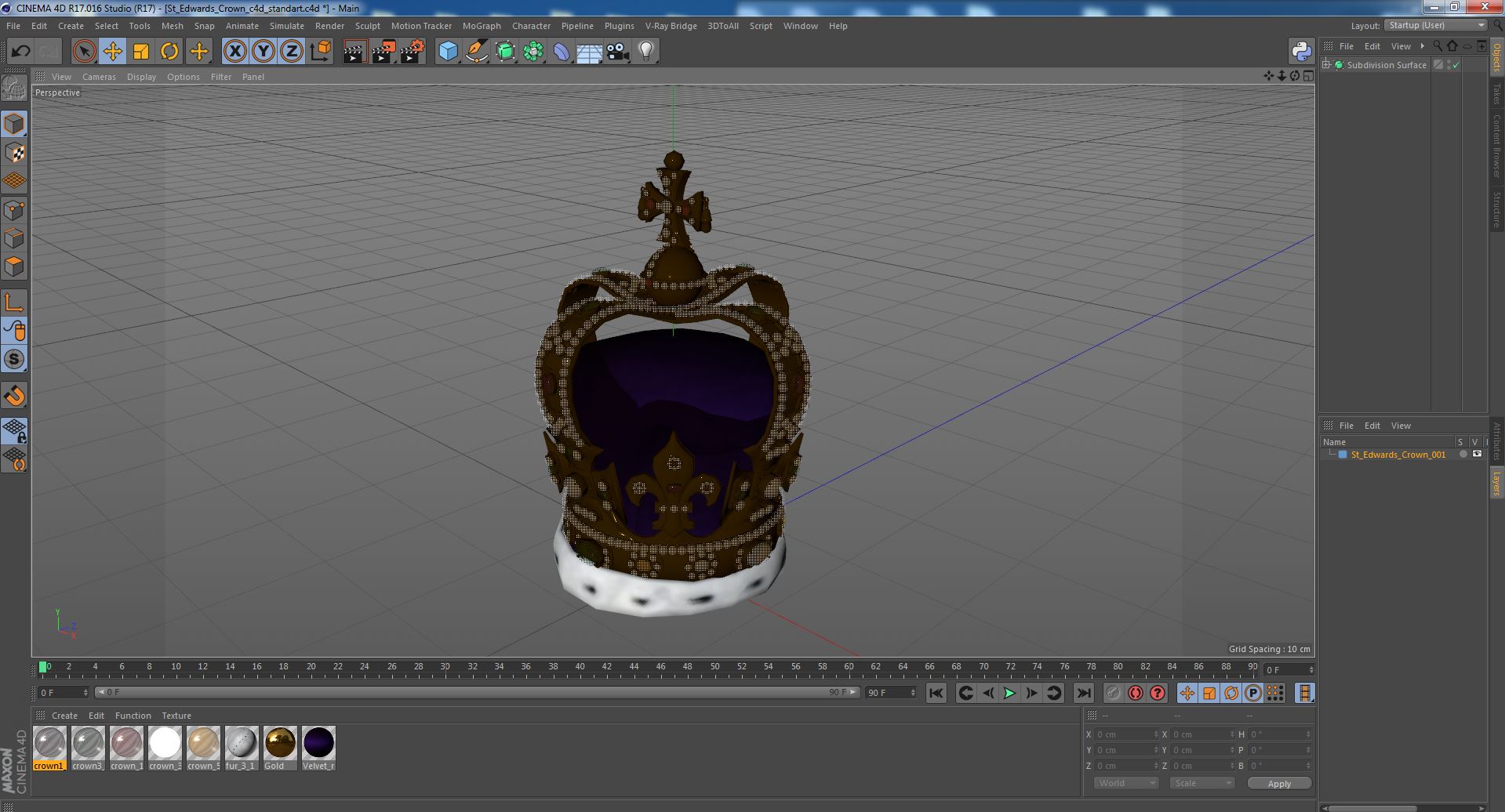The height and width of the screenshot is (812, 1505).
Task: Toggle the Subdivision Surface green checkmark
Action: coord(1456,65)
